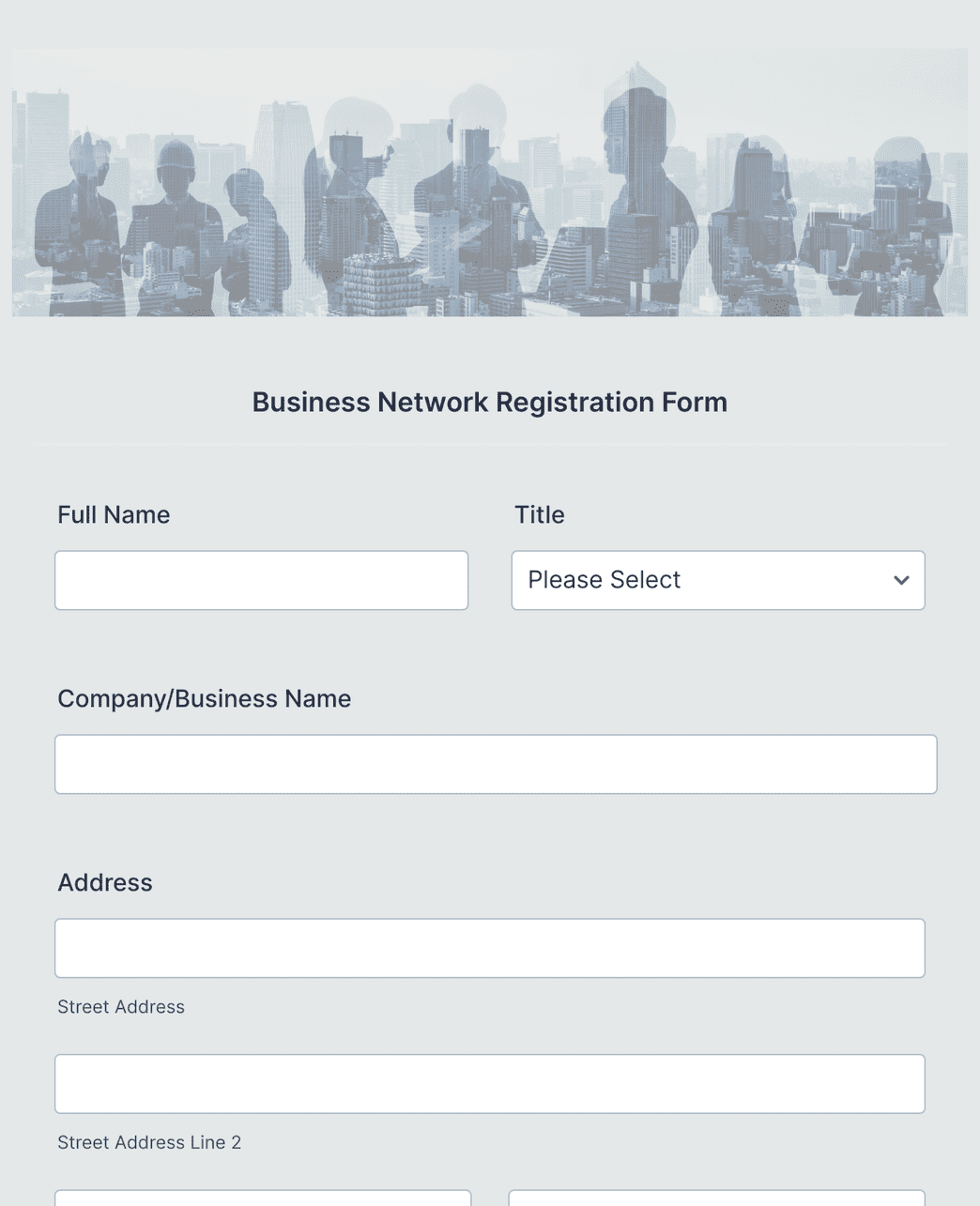Click the Please Select dropdown text
980x1206 pixels.
pos(605,580)
